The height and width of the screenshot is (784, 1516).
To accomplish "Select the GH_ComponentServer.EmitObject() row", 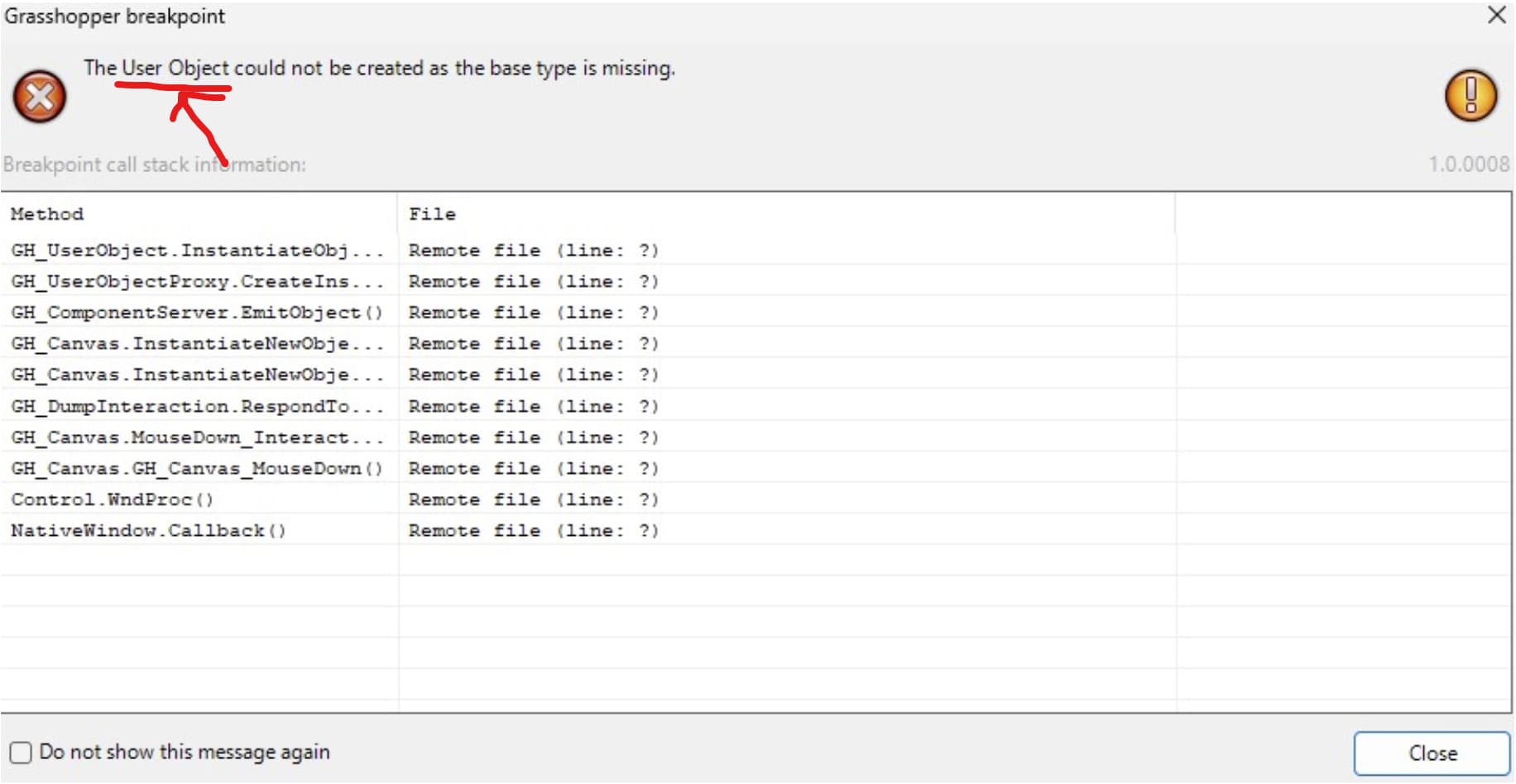I will pyautogui.click(x=197, y=313).
